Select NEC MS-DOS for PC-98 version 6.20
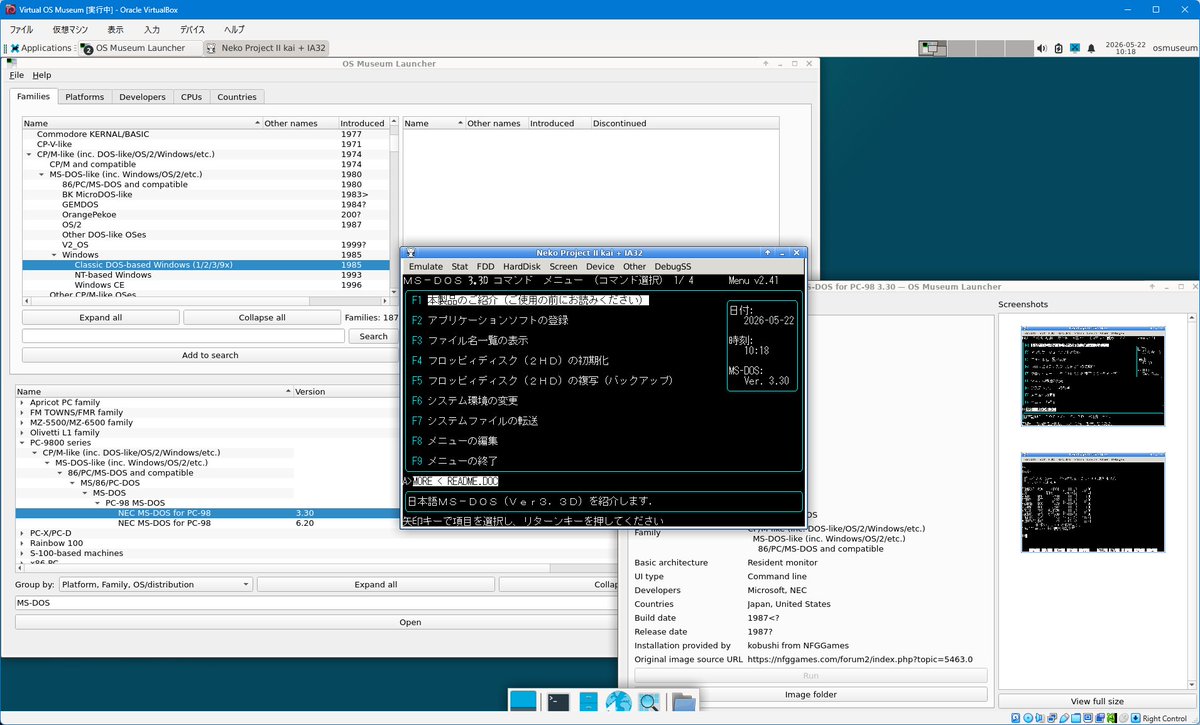 point(163,523)
